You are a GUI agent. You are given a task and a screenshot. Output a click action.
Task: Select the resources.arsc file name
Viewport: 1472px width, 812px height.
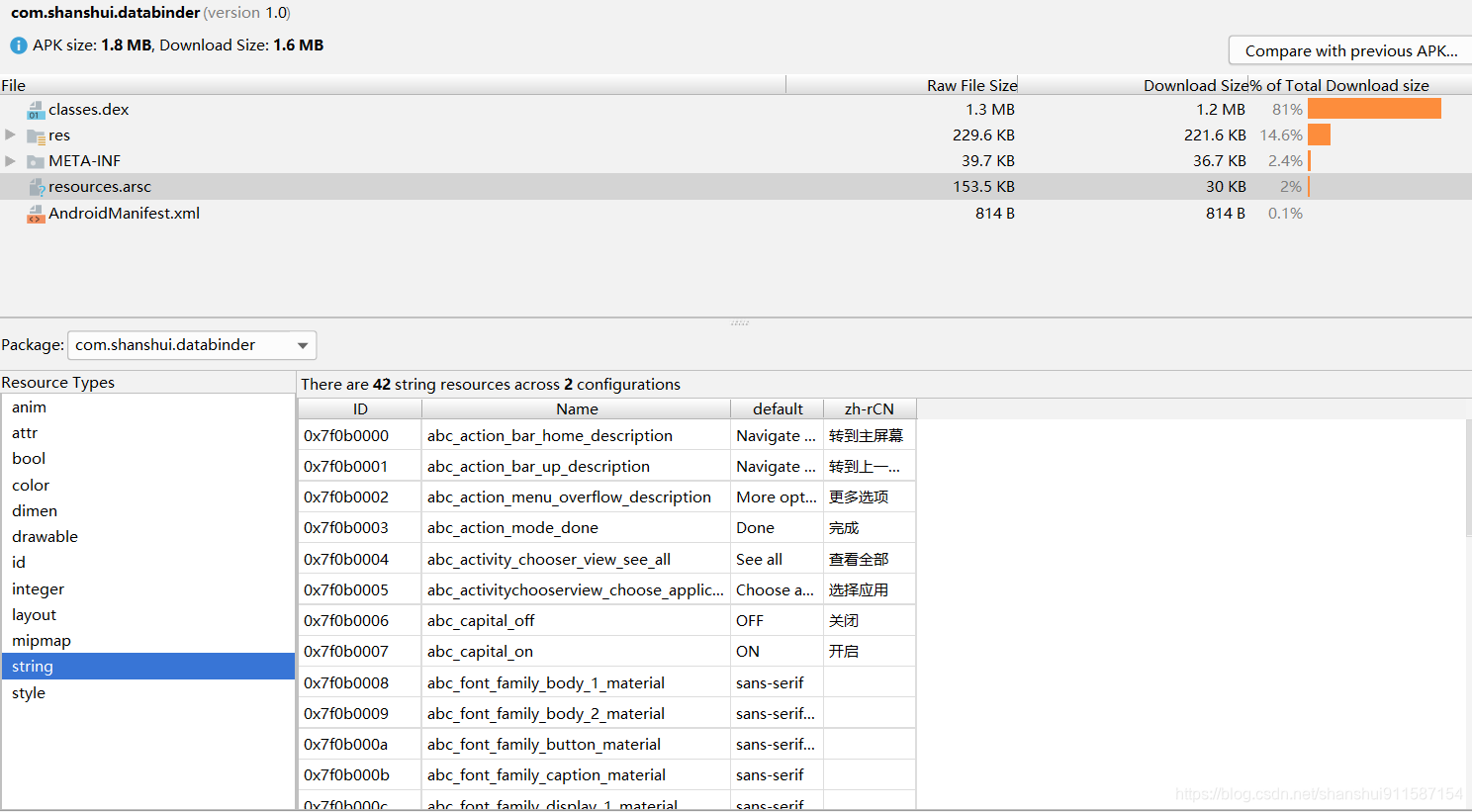pyautogui.click(x=100, y=187)
